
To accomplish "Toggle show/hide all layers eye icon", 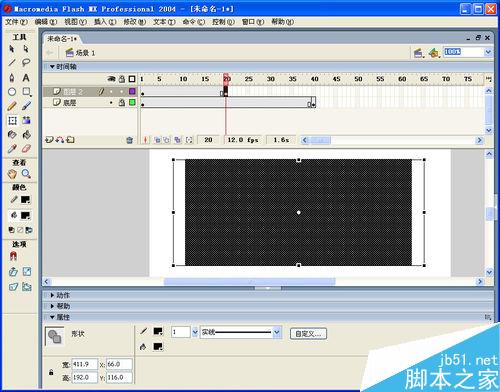I will click(x=111, y=79).
